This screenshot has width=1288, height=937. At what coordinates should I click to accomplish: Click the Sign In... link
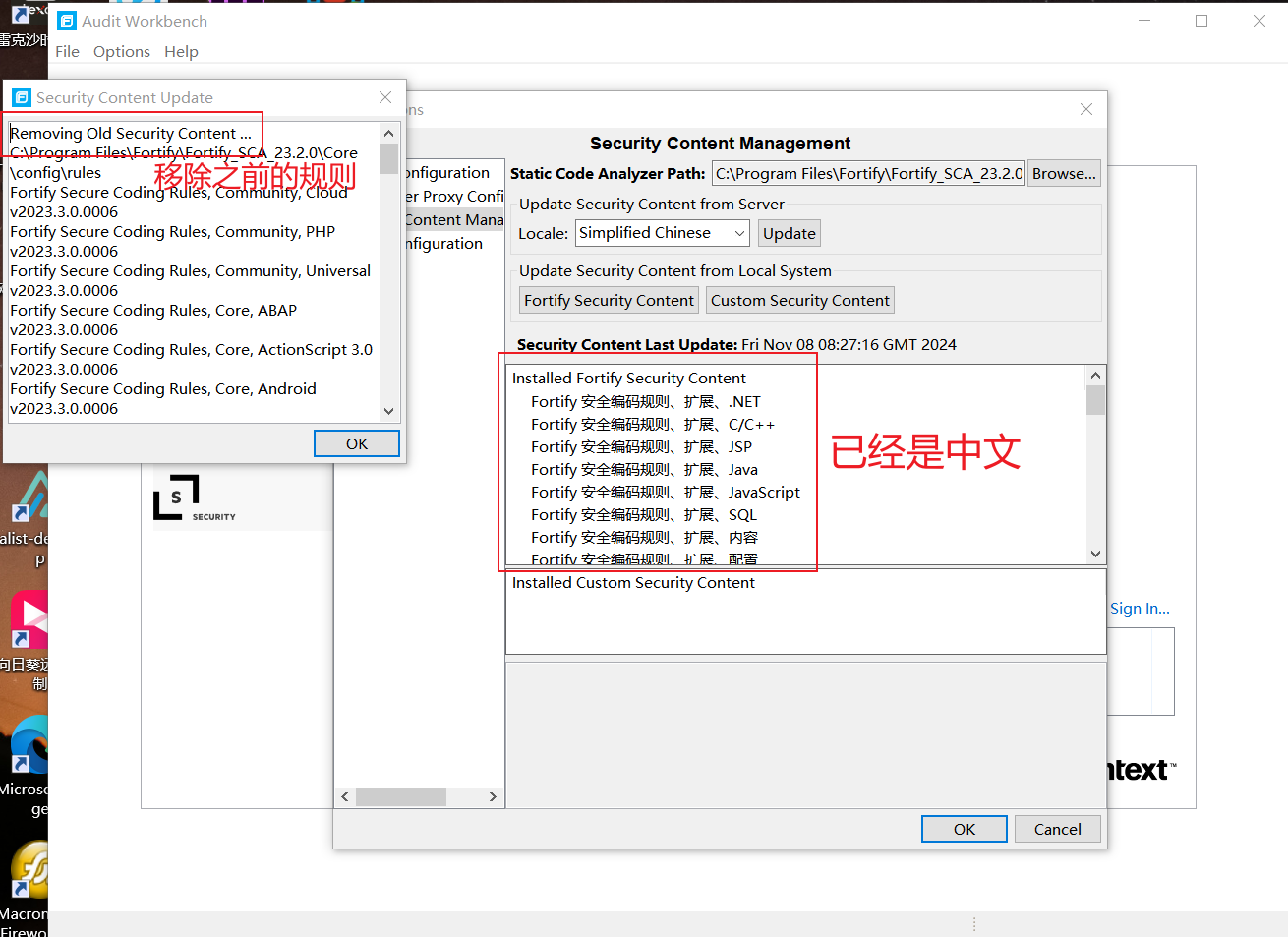coord(1140,608)
